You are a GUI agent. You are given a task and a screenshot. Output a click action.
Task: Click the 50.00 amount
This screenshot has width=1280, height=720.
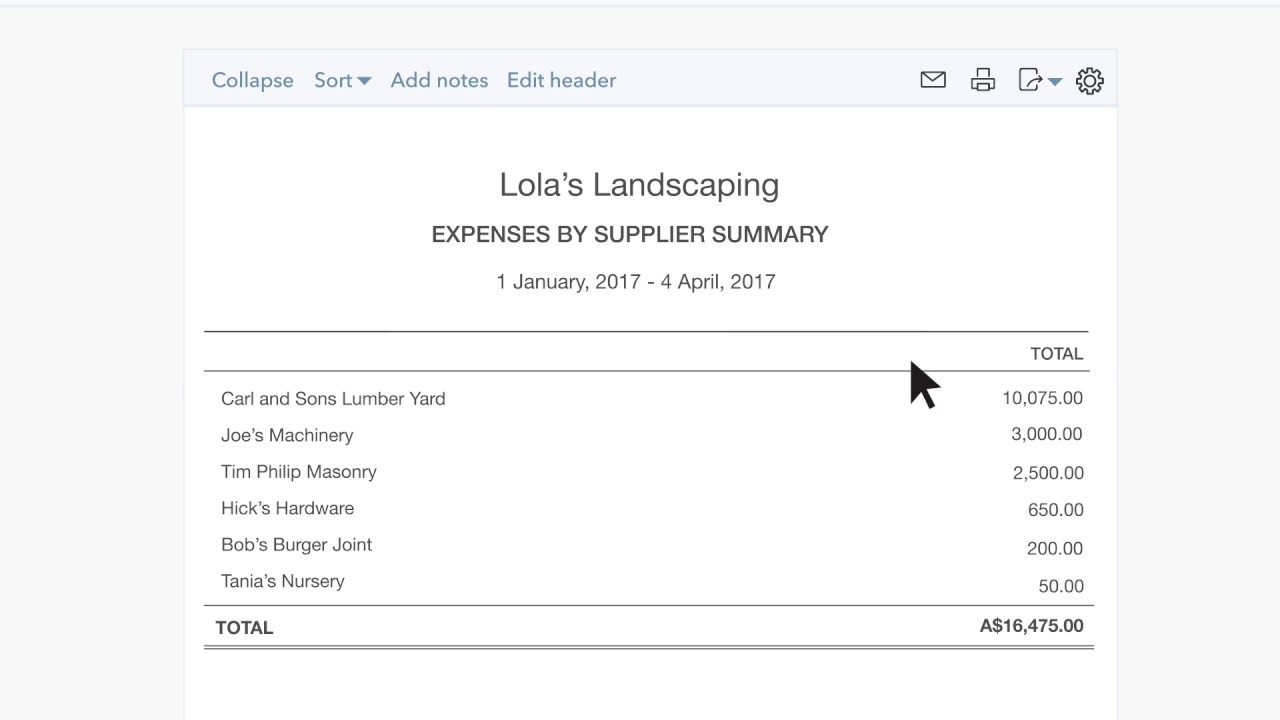point(1061,586)
